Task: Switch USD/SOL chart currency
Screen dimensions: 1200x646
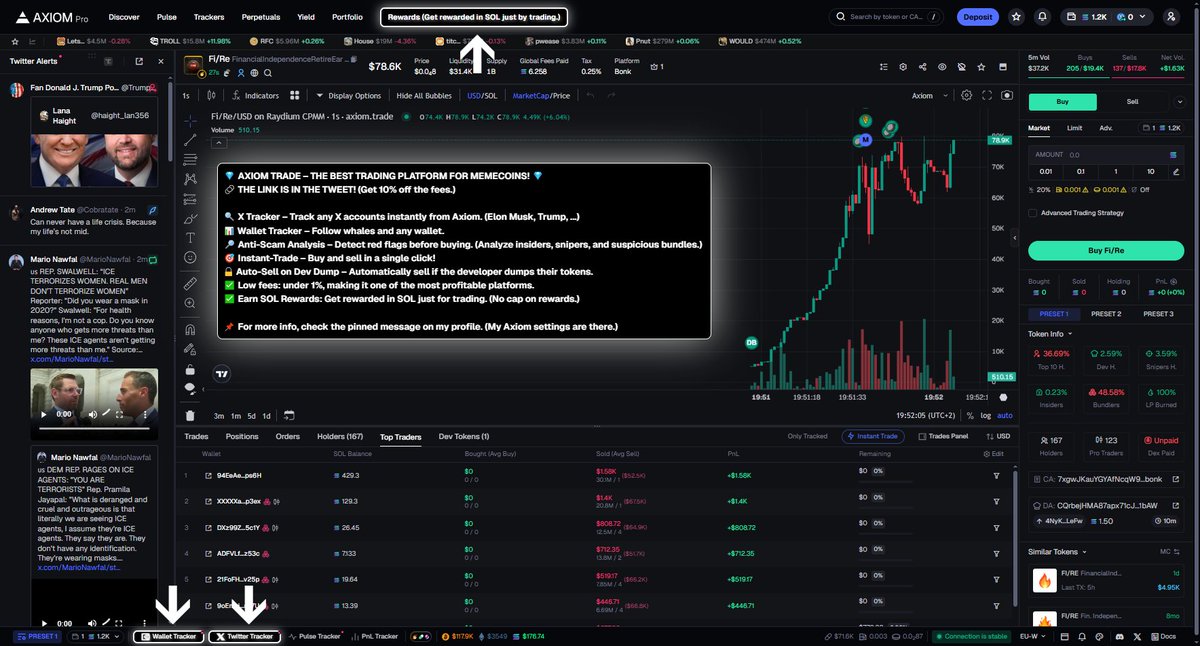Action: click(x=481, y=96)
